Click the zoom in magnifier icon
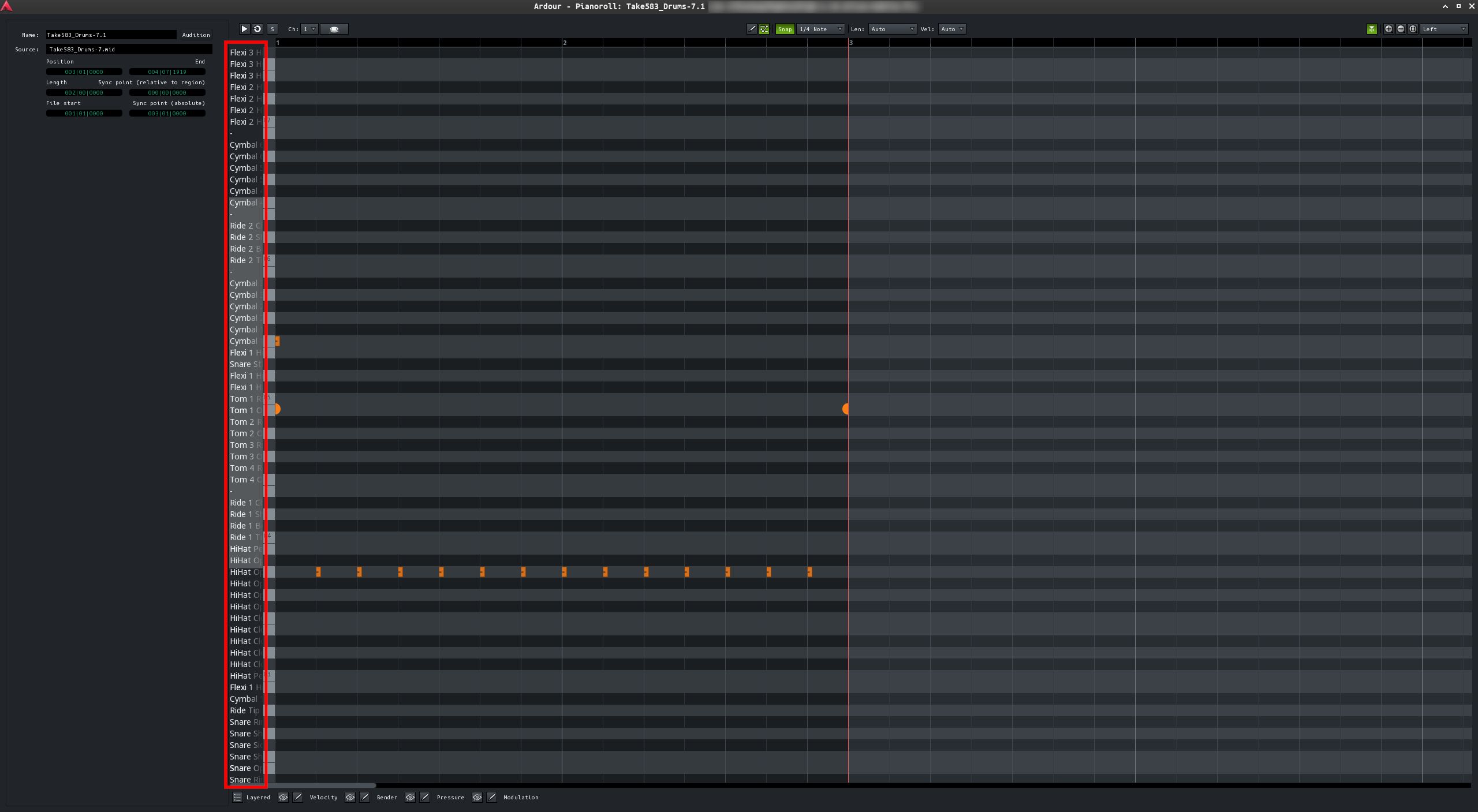The width and height of the screenshot is (1478, 812). pyautogui.click(x=1389, y=29)
